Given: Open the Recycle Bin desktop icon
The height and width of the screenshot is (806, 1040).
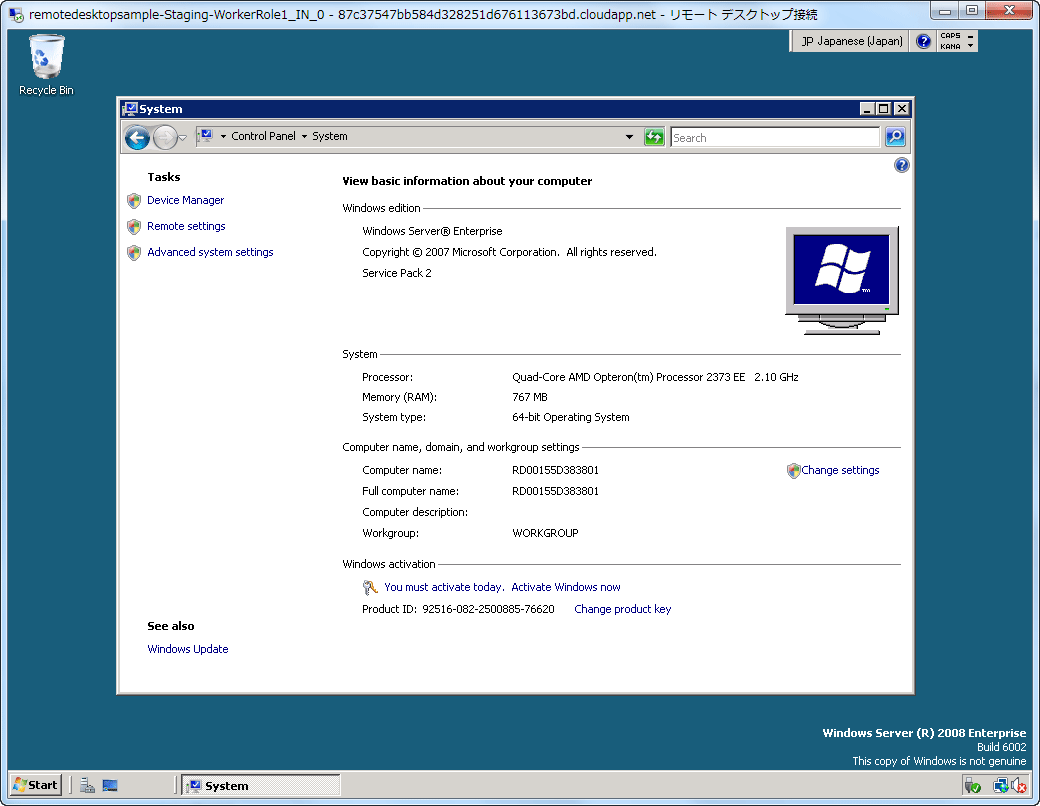Looking at the screenshot, I should (46, 66).
